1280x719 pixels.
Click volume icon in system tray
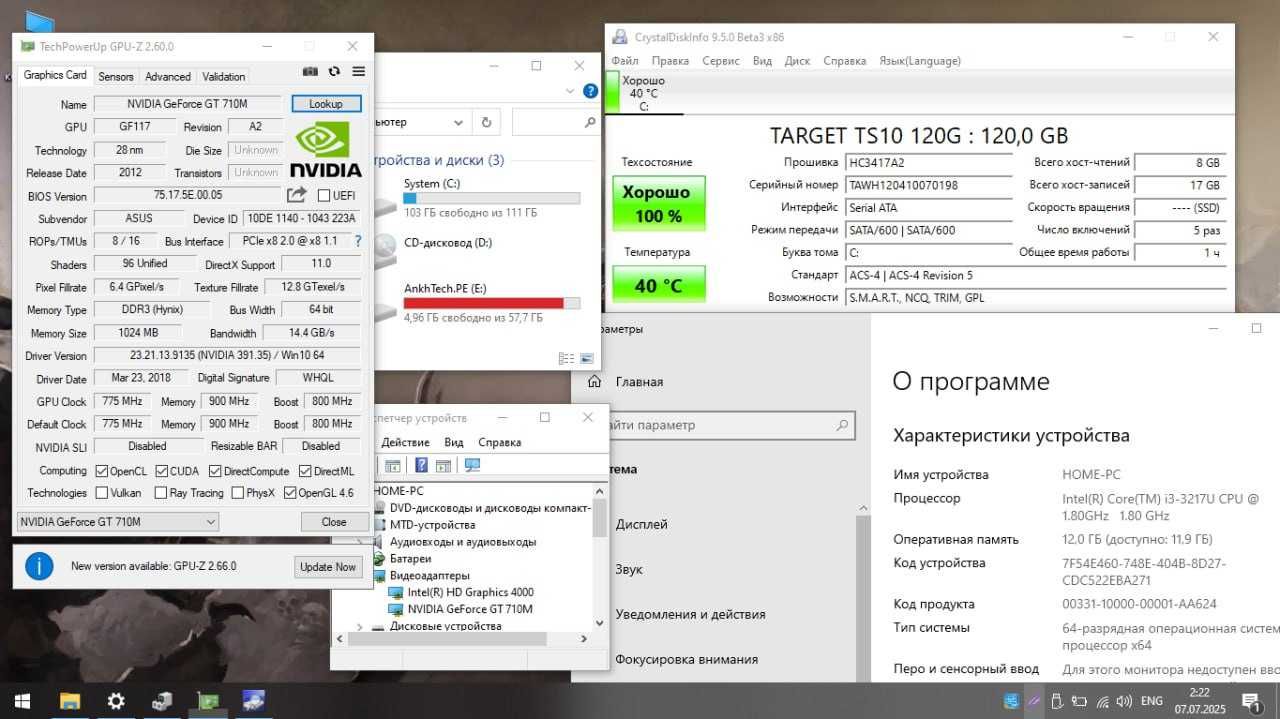pos(1124,701)
